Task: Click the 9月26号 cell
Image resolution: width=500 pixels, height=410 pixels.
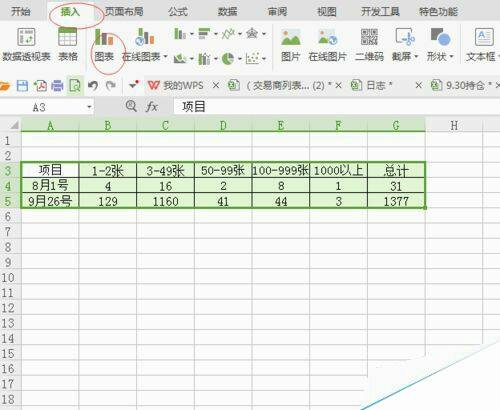Action: click(x=50, y=201)
